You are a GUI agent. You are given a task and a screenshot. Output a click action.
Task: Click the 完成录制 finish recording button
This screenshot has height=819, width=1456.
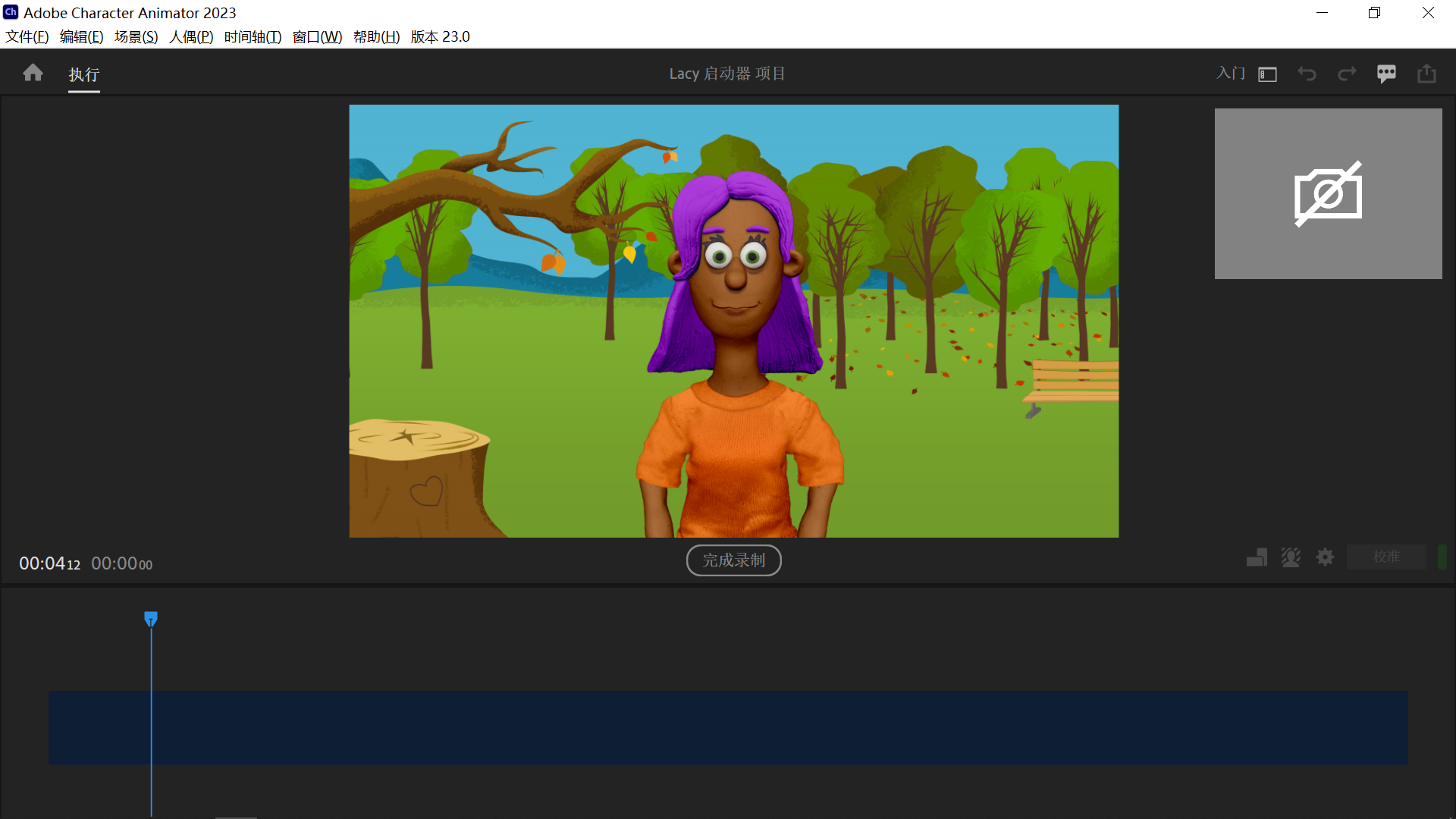733,560
